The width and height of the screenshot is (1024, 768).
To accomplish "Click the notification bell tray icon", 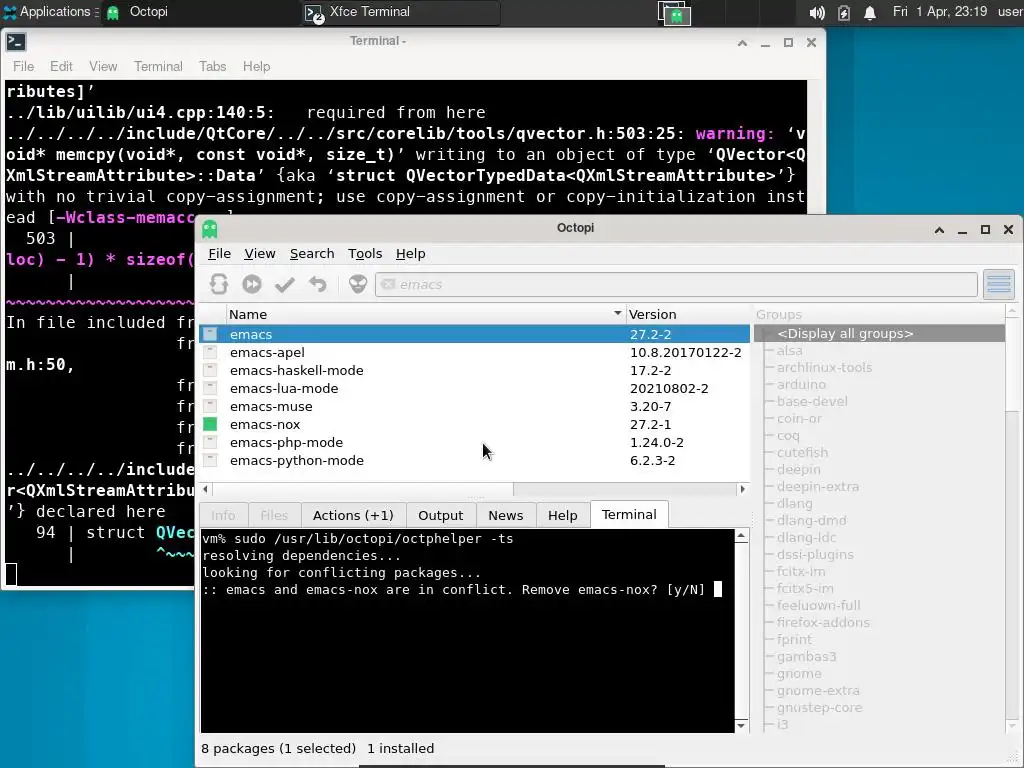I will (870, 13).
